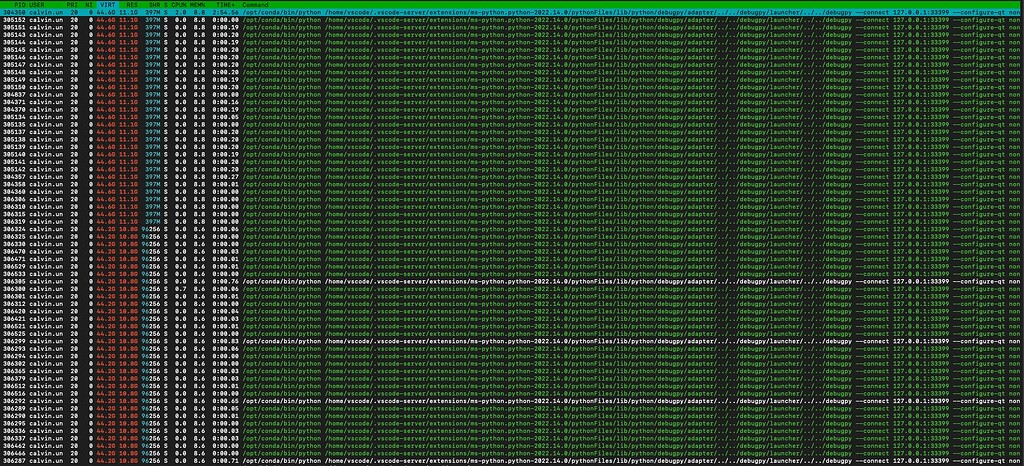Select the process row with PID 304350

(16, 11)
